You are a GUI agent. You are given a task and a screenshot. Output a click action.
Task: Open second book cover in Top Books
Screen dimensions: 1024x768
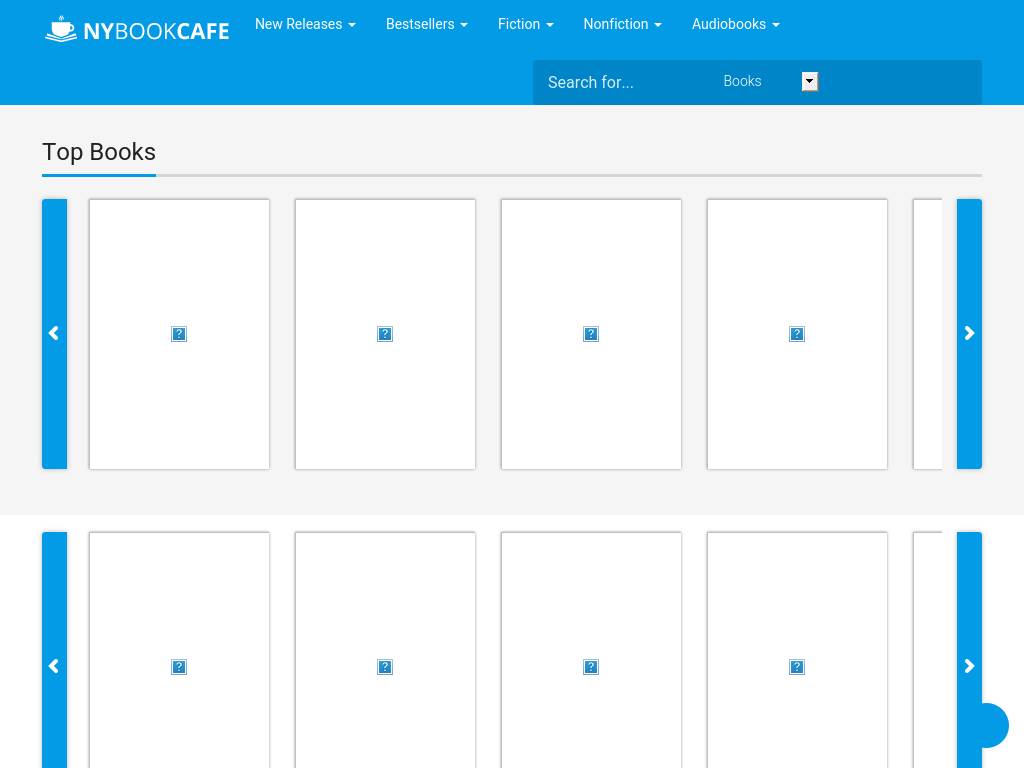pyautogui.click(x=385, y=334)
